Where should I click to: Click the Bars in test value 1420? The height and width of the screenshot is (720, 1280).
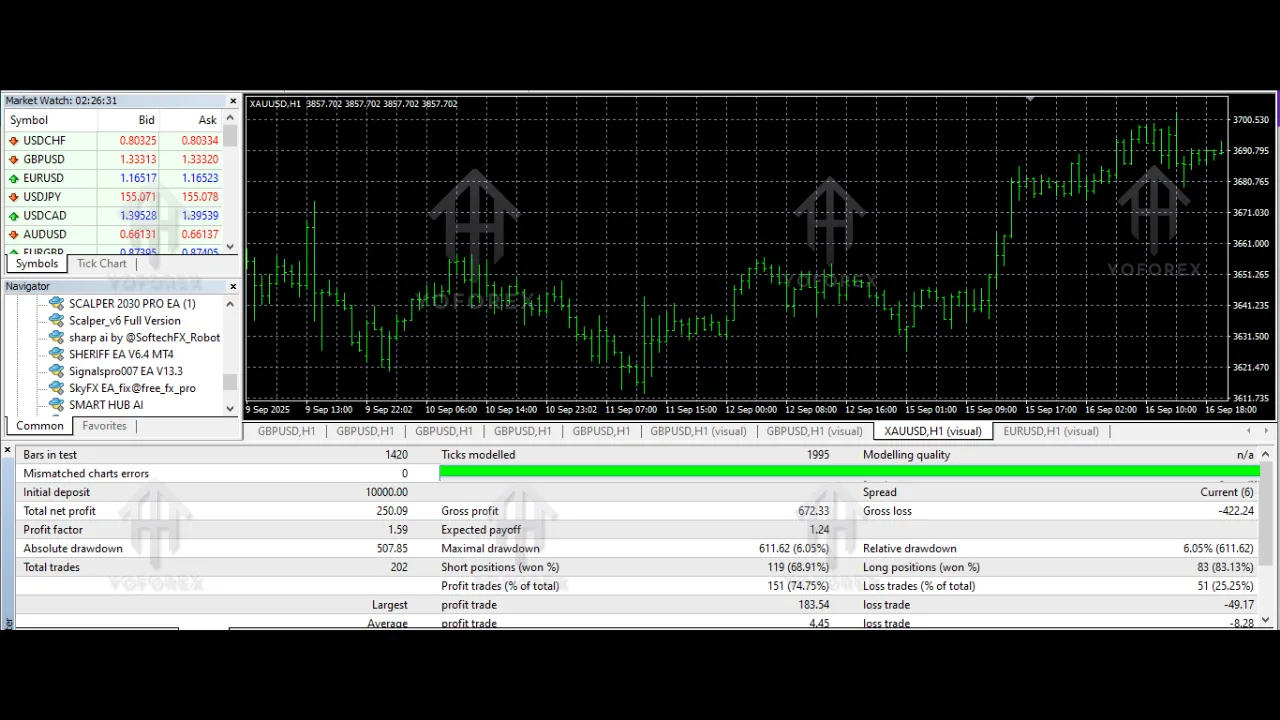pyautogui.click(x=396, y=455)
